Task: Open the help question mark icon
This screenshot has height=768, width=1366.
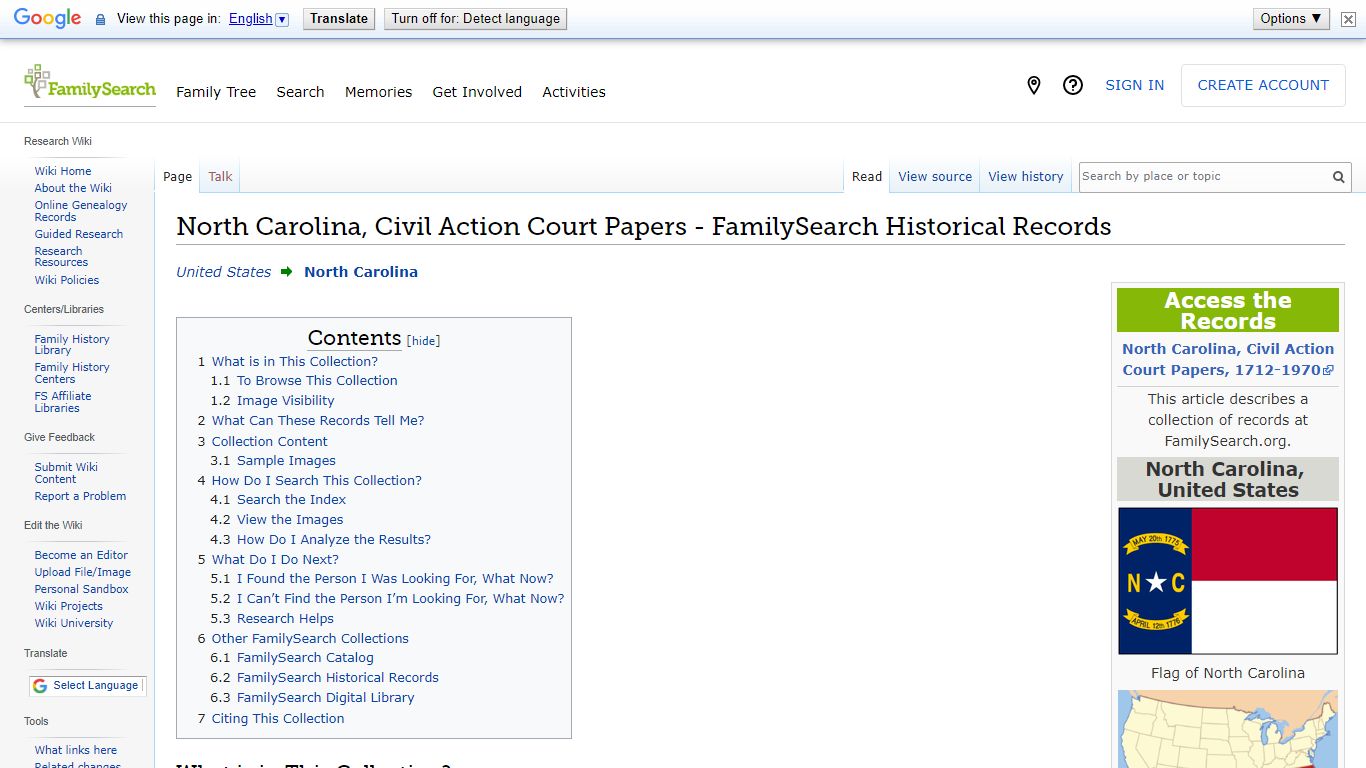Action: 1073,86
